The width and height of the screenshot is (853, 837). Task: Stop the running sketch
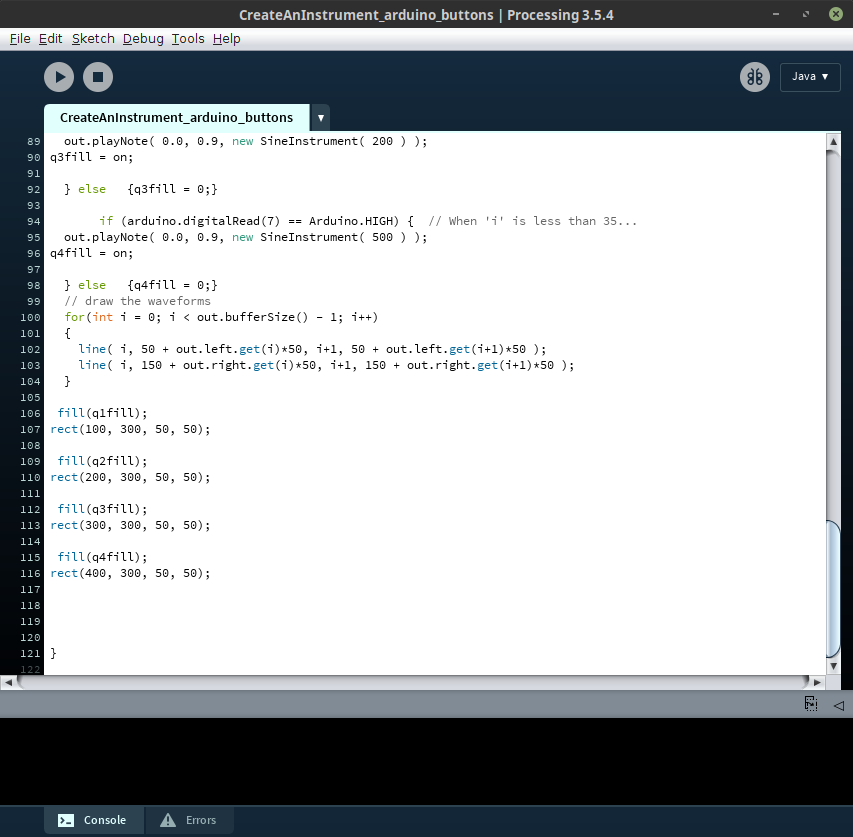[x=98, y=77]
